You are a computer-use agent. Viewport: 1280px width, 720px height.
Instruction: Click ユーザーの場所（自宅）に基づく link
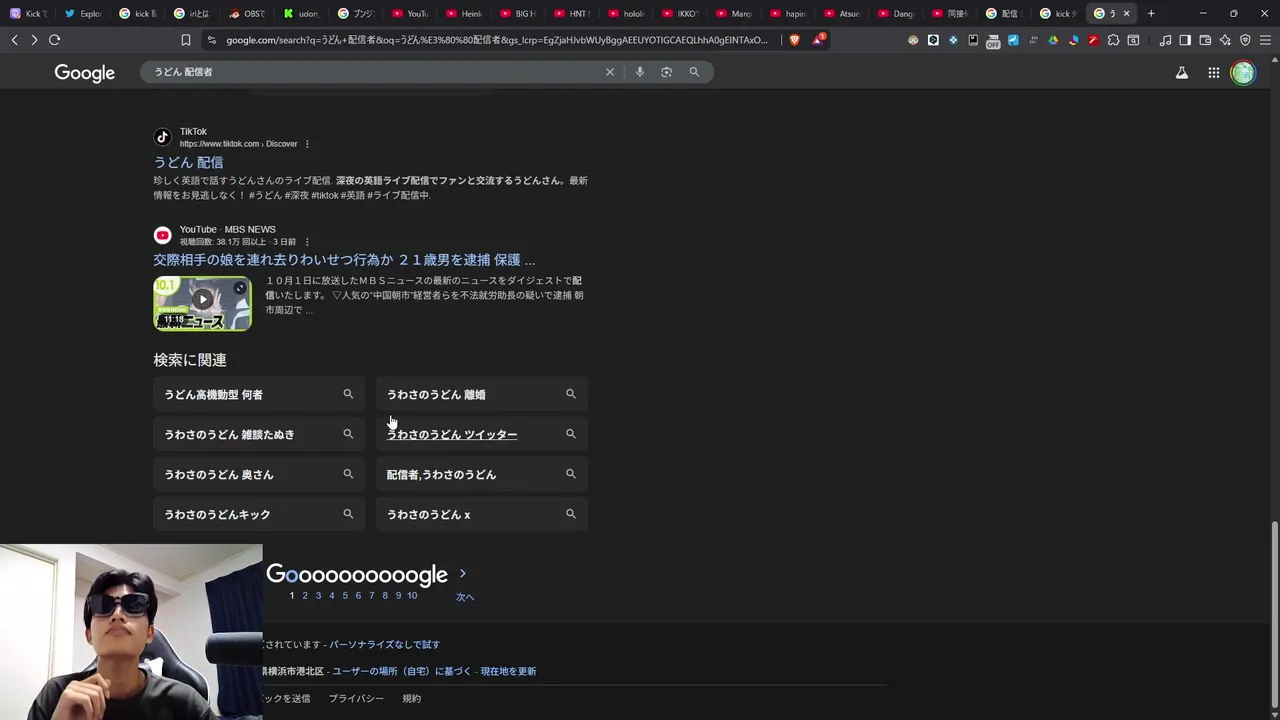[402, 671]
